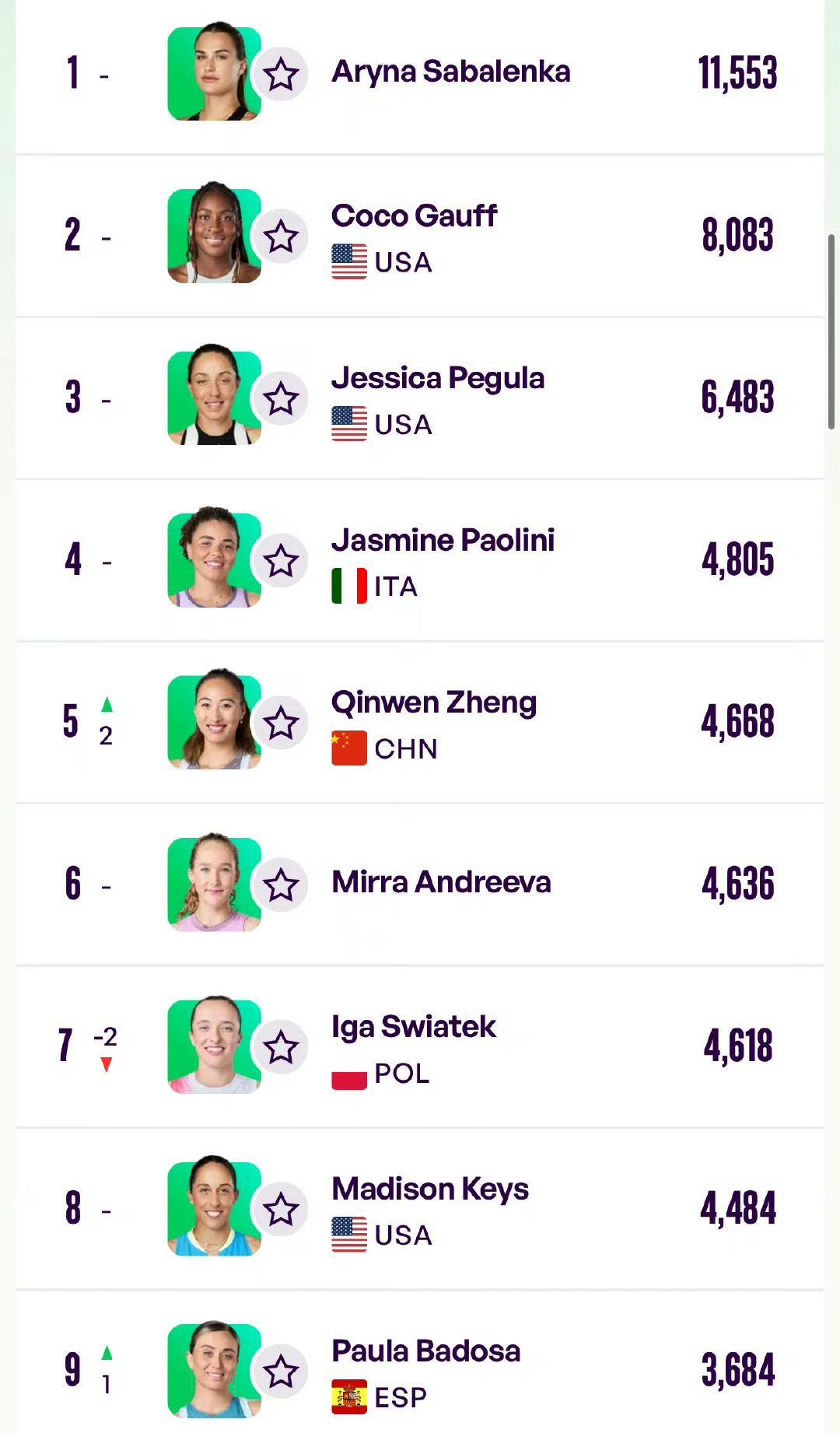Click the Italian flag under Jasmine Paolini
840x1433 pixels.
click(x=349, y=586)
